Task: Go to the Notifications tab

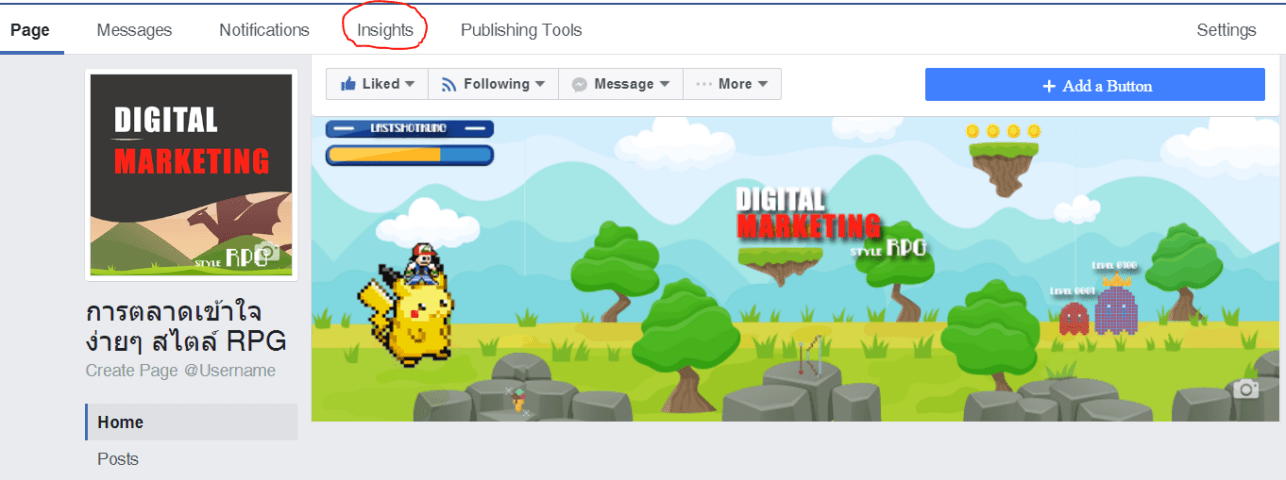Action: pos(264,30)
